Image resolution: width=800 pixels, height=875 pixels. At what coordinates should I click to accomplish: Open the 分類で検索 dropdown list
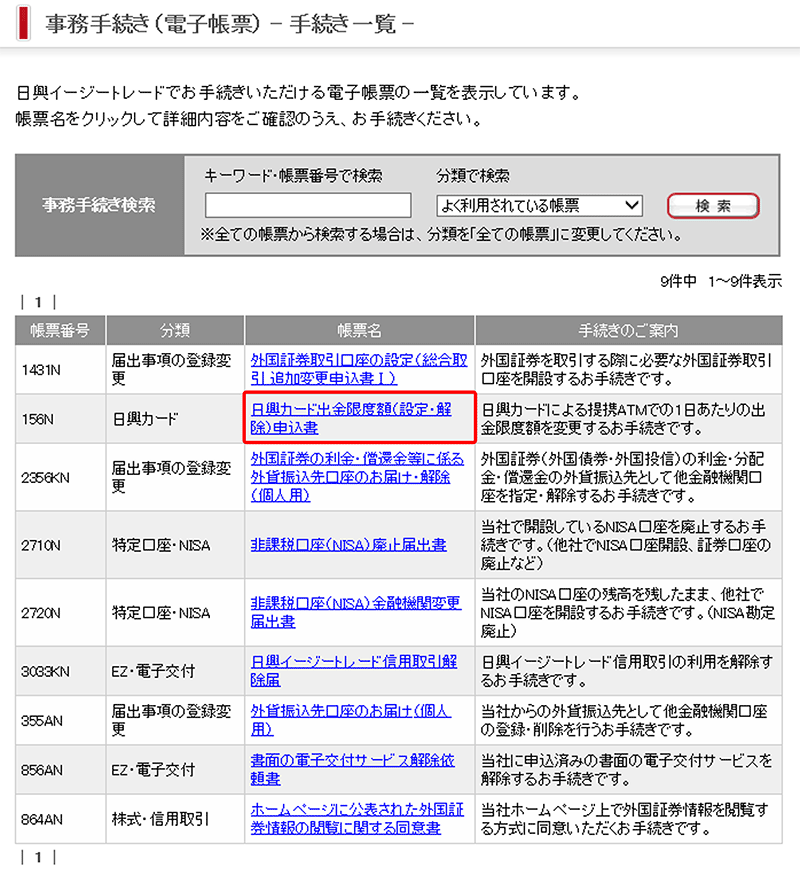pos(539,205)
